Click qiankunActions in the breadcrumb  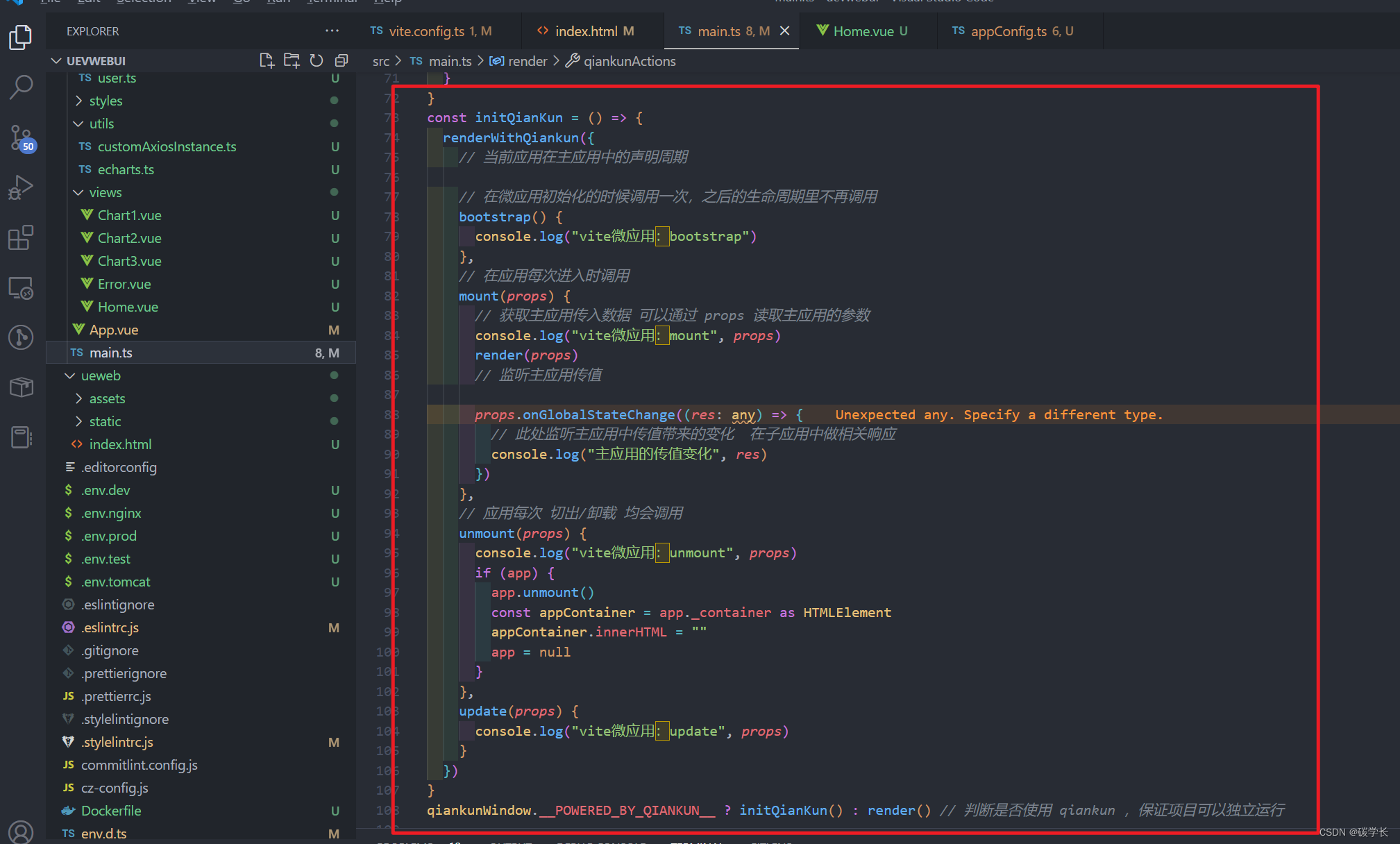(621, 61)
